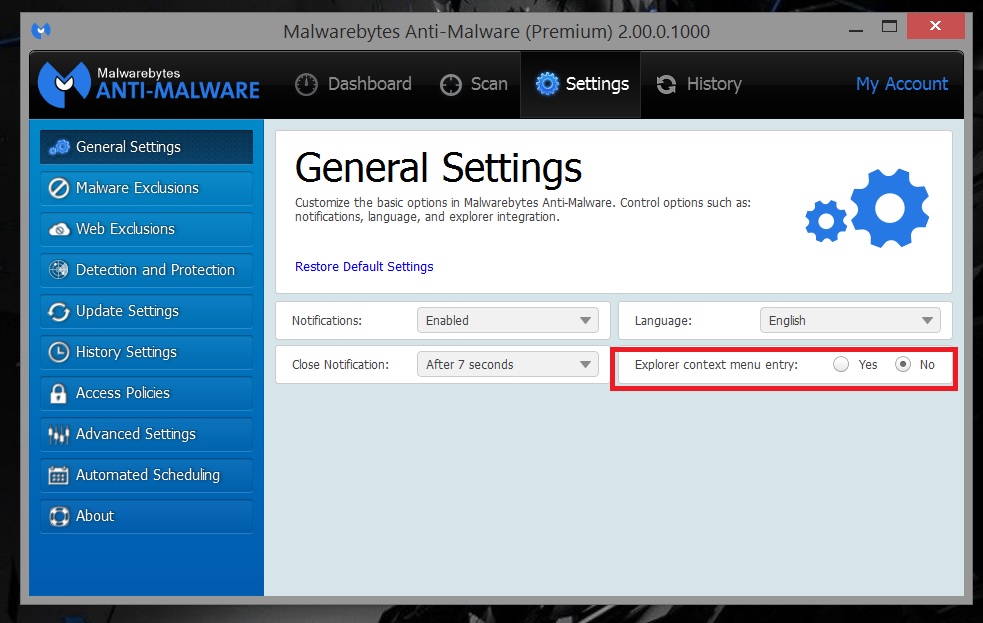This screenshot has width=983, height=623.
Task: Open the Close Notification dropdown
Action: pyautogui.click(x=508, y=364)
